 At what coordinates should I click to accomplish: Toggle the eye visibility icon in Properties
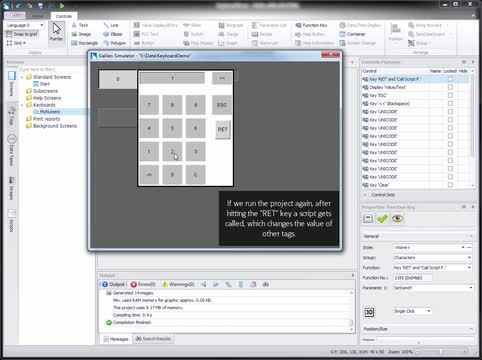point(397,219)
